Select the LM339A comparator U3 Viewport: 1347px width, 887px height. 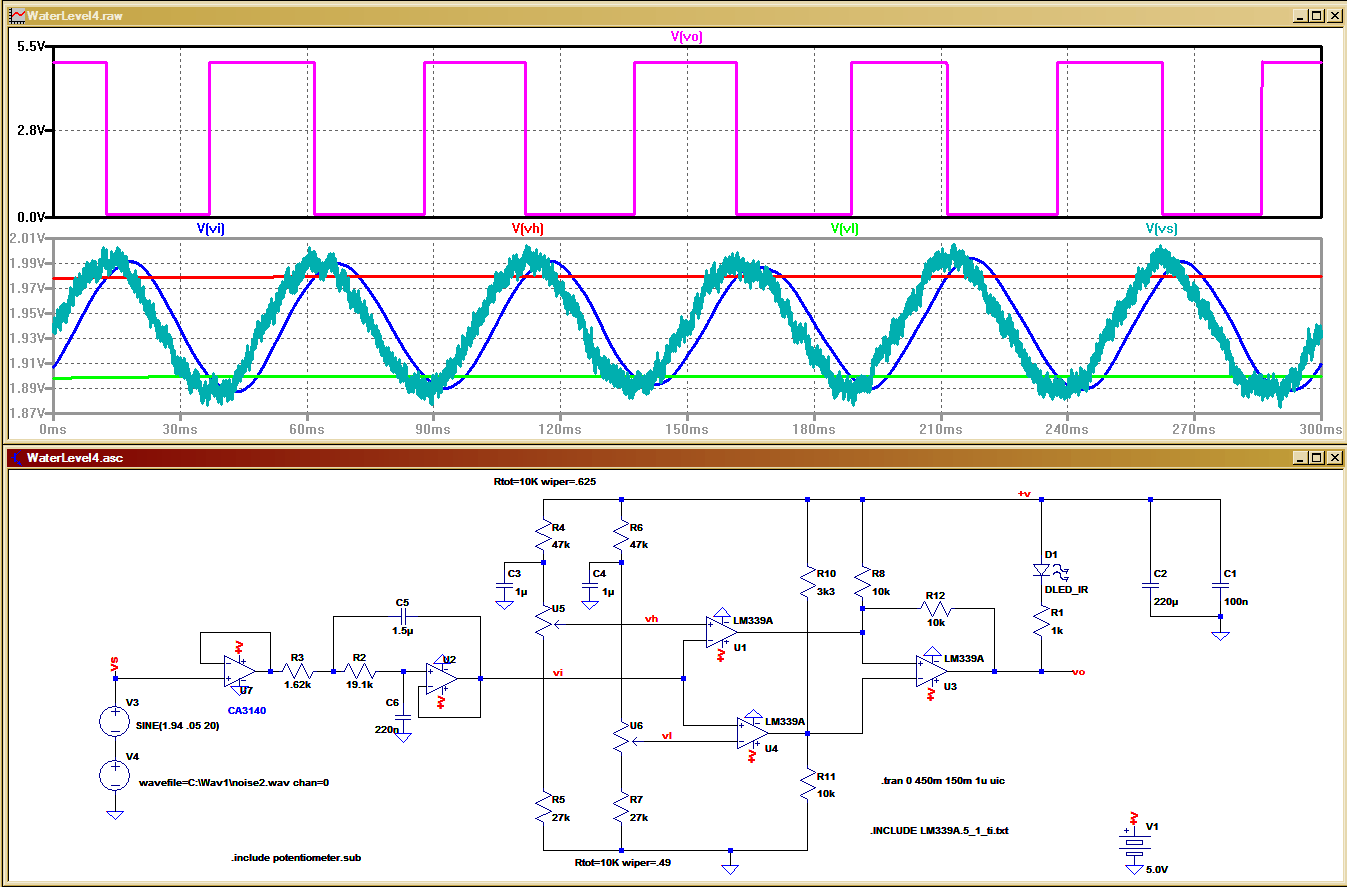[932, 671]
